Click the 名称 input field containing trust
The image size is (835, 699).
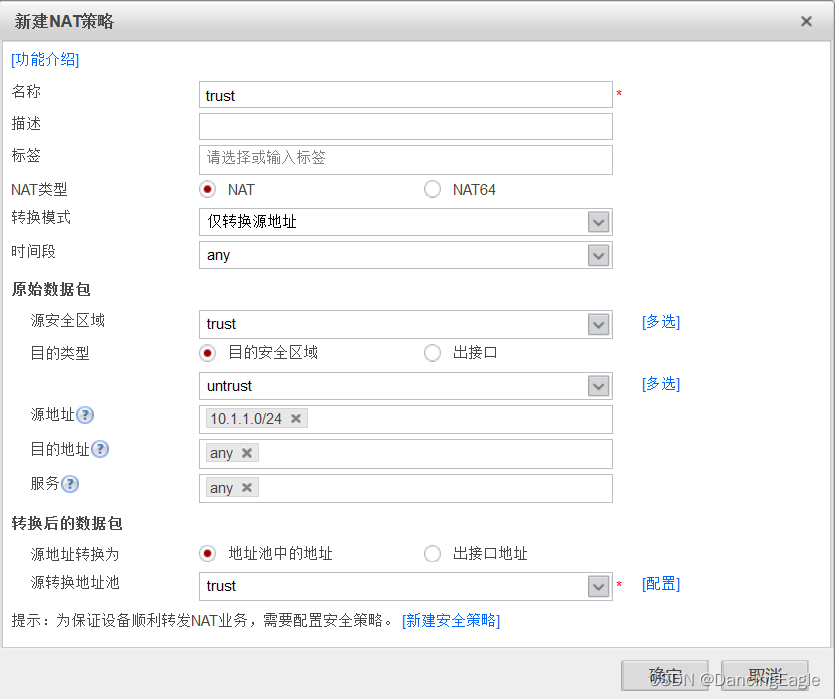tap(406, 95)
